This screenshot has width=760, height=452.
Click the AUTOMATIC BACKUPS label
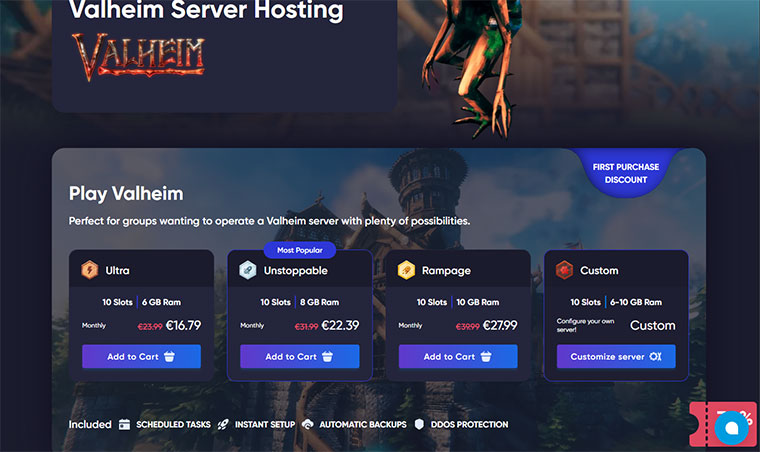click(363, 424)
